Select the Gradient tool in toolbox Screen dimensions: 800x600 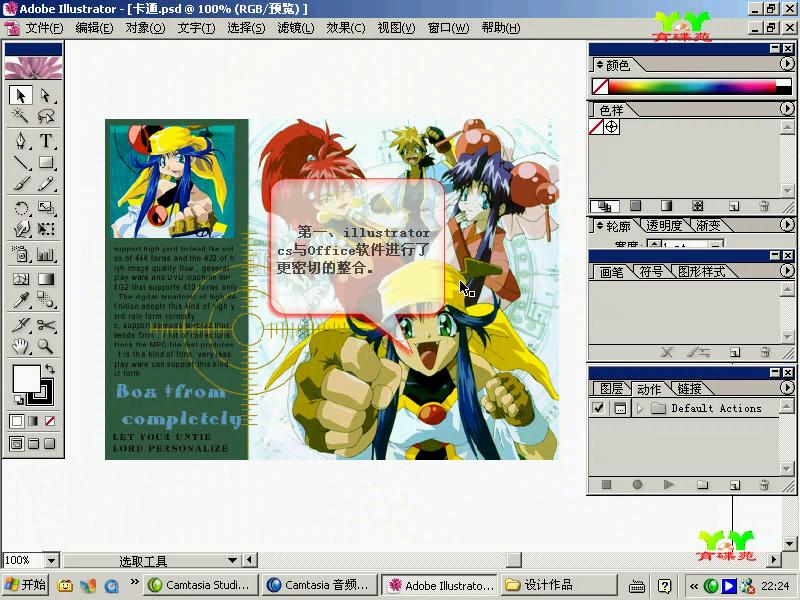pos(46,279)
